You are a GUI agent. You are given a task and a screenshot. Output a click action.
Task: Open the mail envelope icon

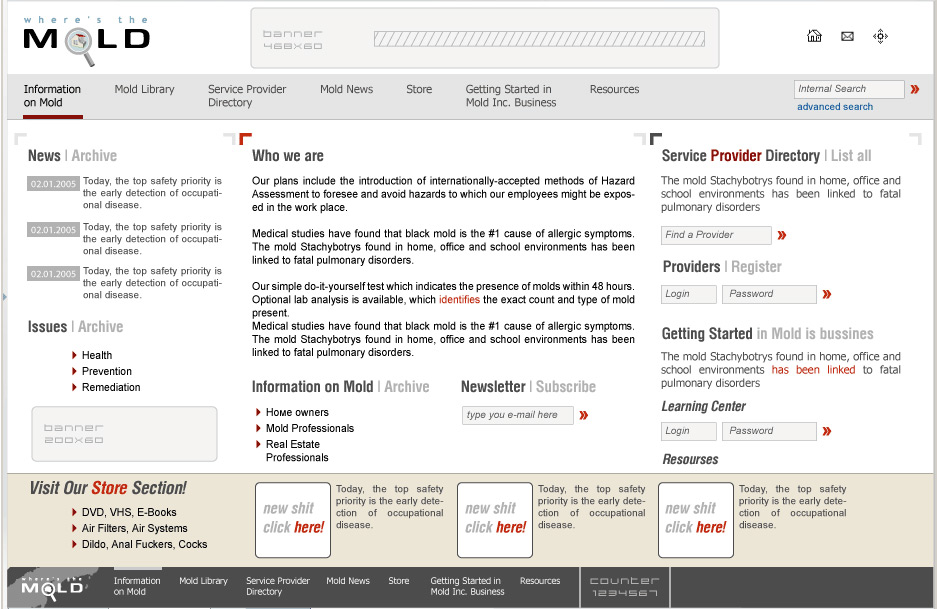pyautogui.click(x=847, y=36)
